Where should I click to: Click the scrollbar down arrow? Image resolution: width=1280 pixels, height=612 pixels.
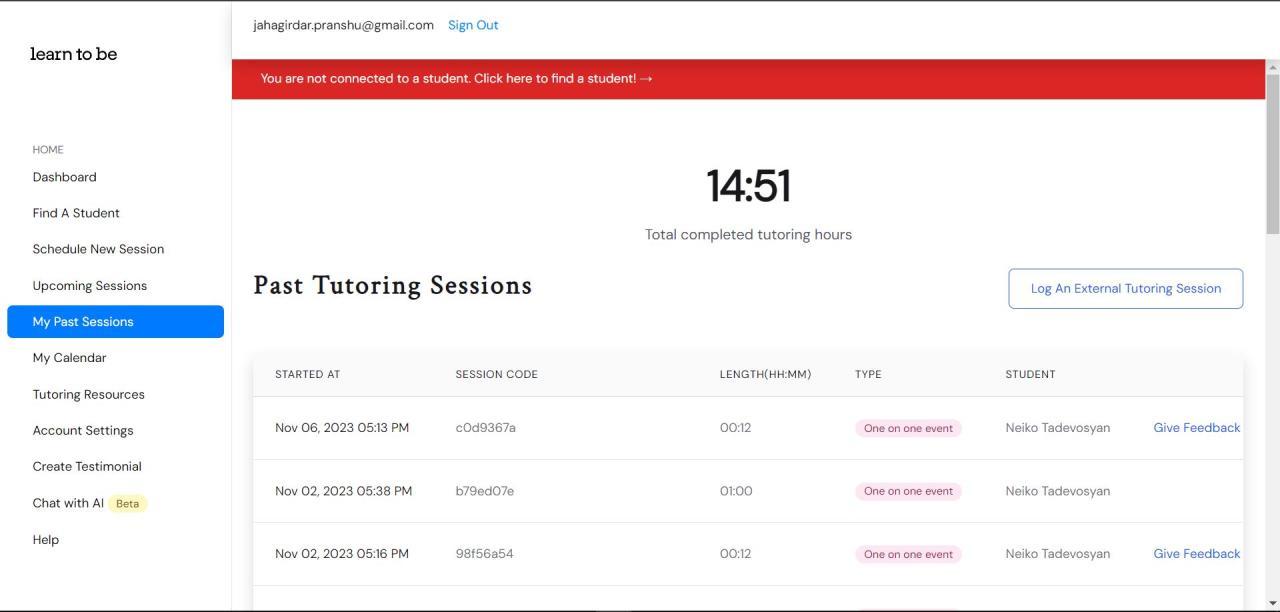[1272, 604]
